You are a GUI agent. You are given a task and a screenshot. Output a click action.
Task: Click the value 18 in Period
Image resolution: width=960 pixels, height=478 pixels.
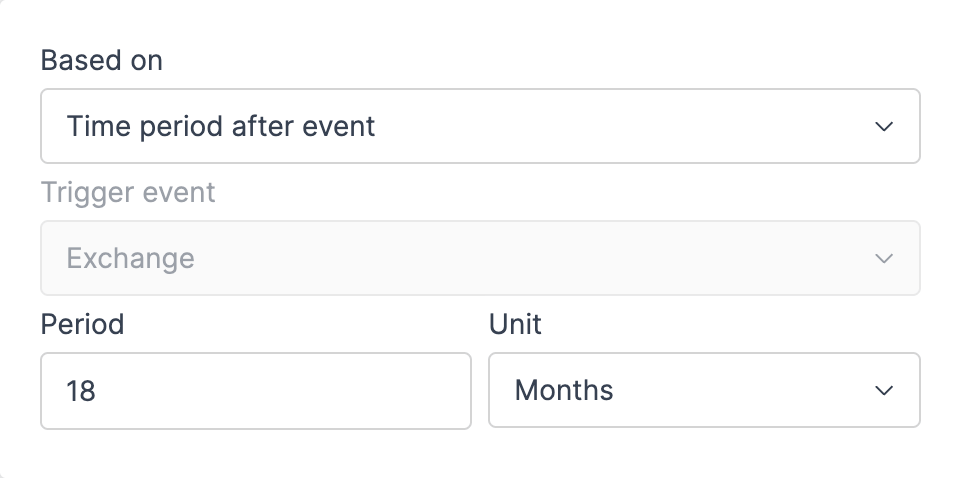pyautogui.click(x=81, y=391)
